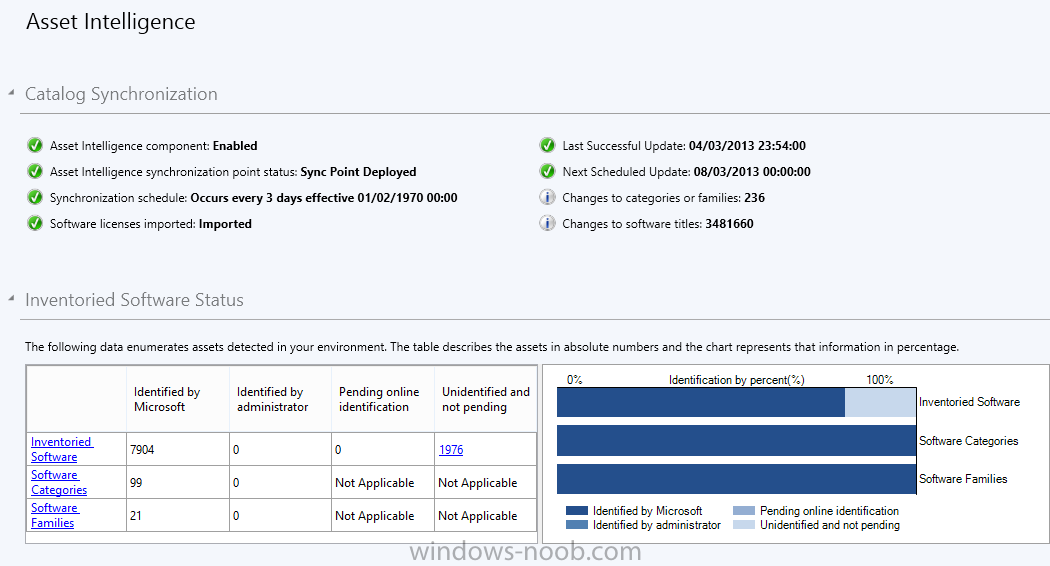Click Identification by percent(%) chart title
This screenshot has height=566, width=1050.
pos(737,380)
